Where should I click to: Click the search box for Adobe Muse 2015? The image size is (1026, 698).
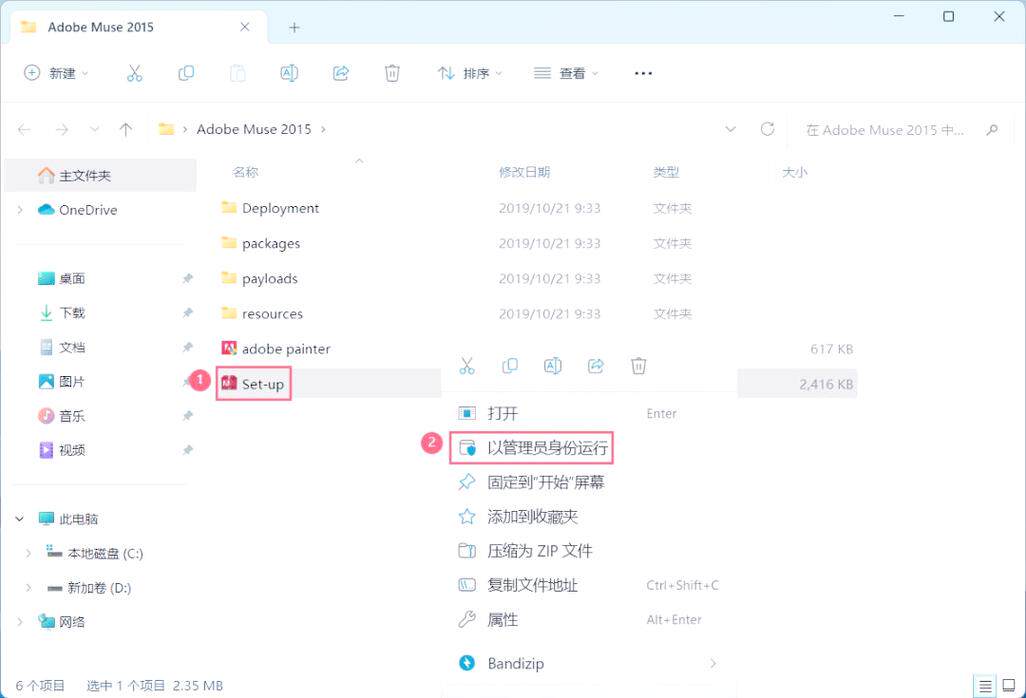[902, 130]
